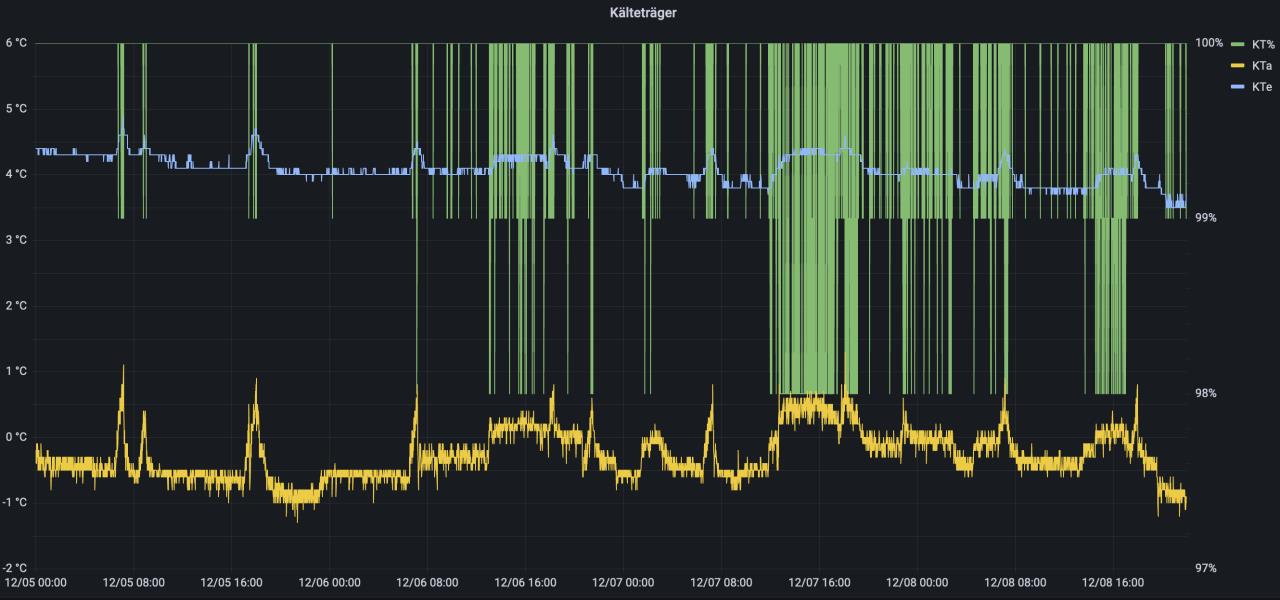Select the 12/07 00:00 time axis tick
The height and width of the screenshot is (600, 1280).
[x=625, y=582]
